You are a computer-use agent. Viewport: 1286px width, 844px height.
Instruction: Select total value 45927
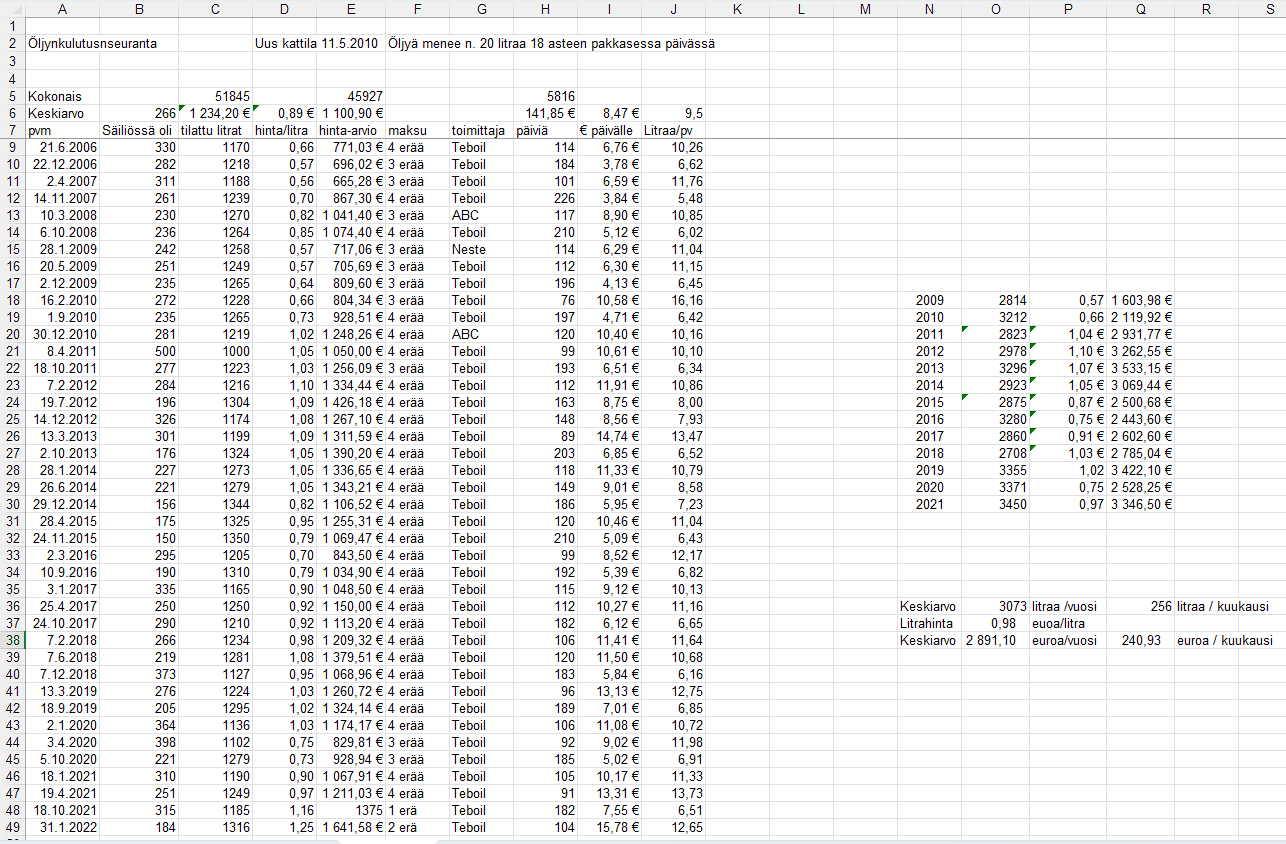[x=351, y=96]
